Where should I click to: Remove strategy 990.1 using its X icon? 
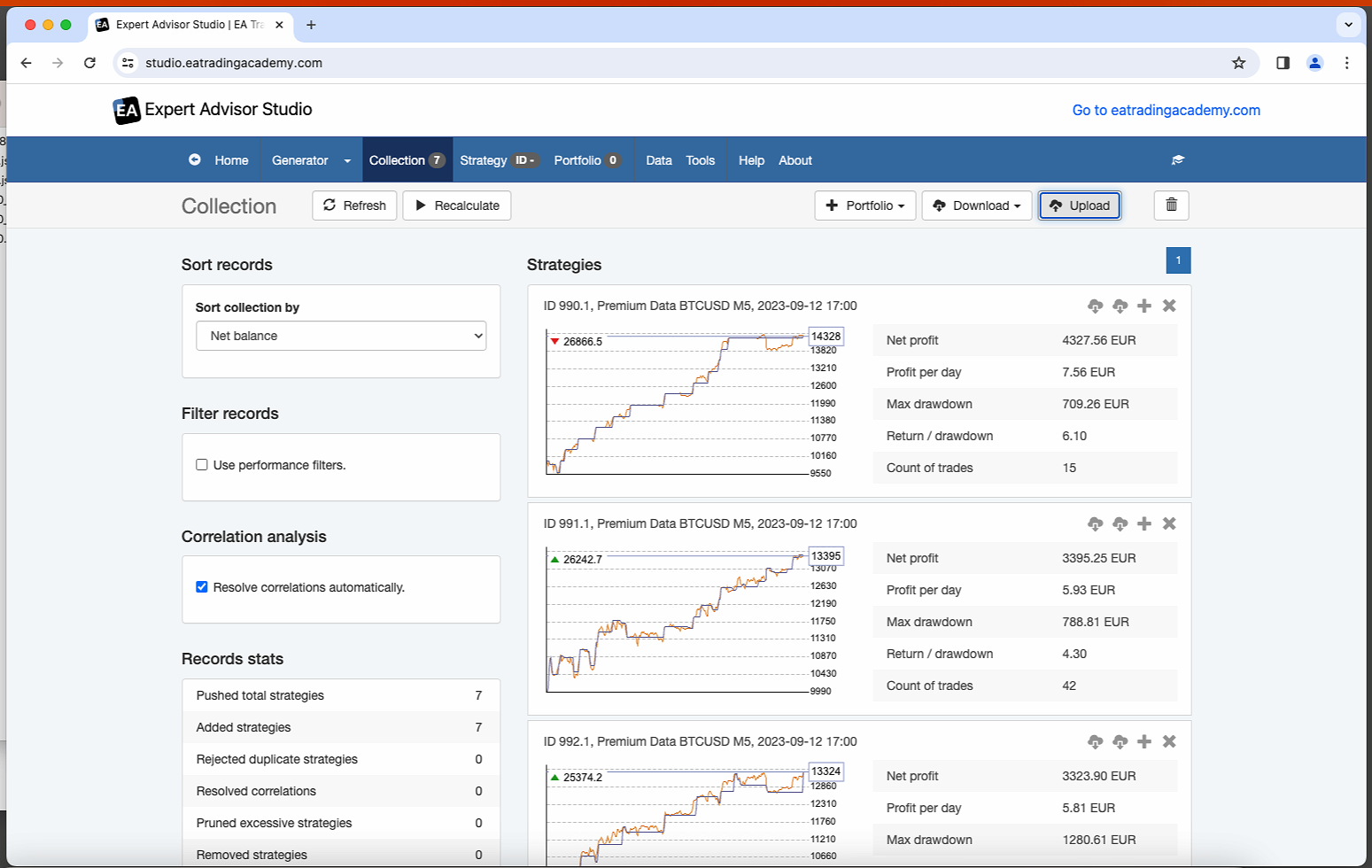point(1169,306)
